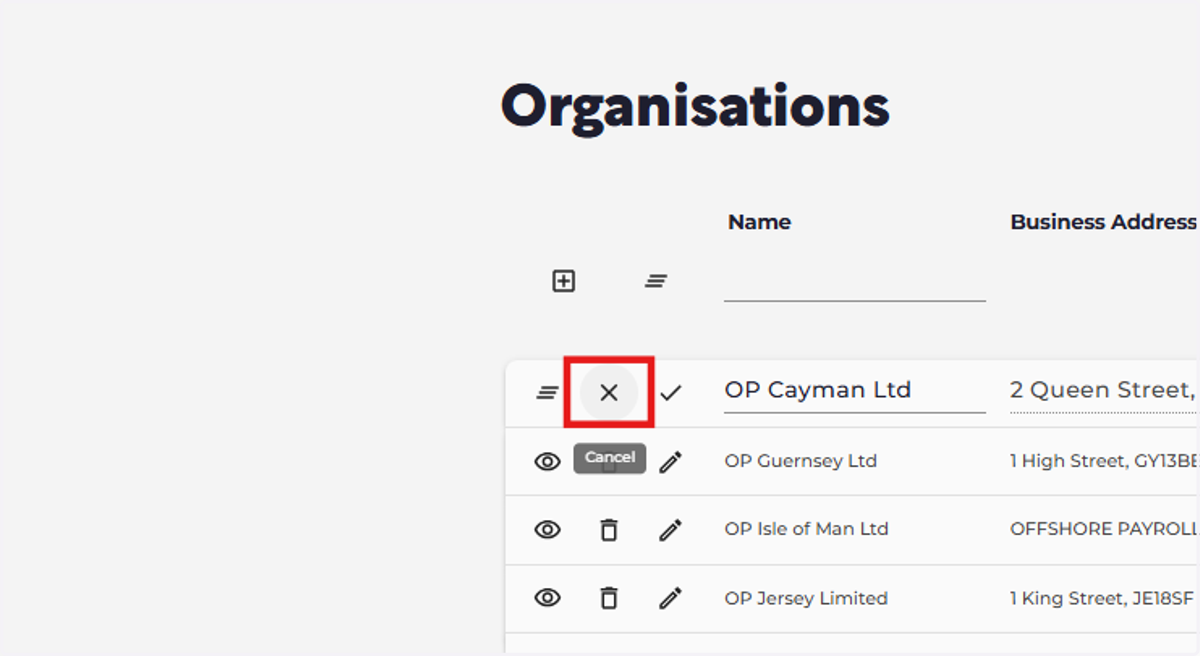This screenshot has width=1200, height=656.
Task: Edit OP Jersey Limited with the pencil icon
Action: 671,598
